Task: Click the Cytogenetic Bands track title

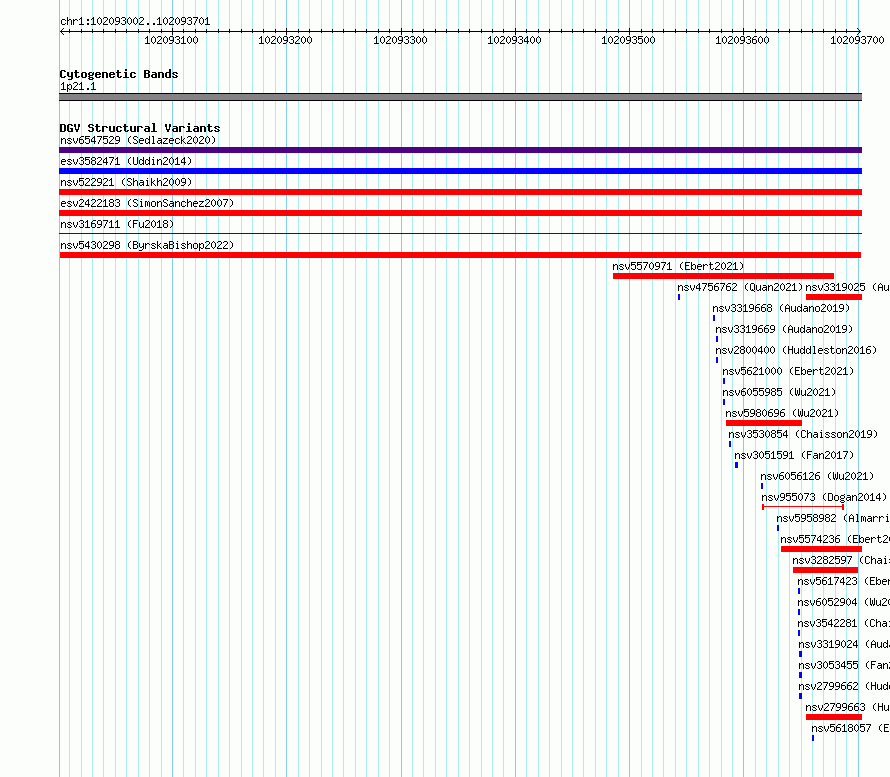Action: (119, 74)
